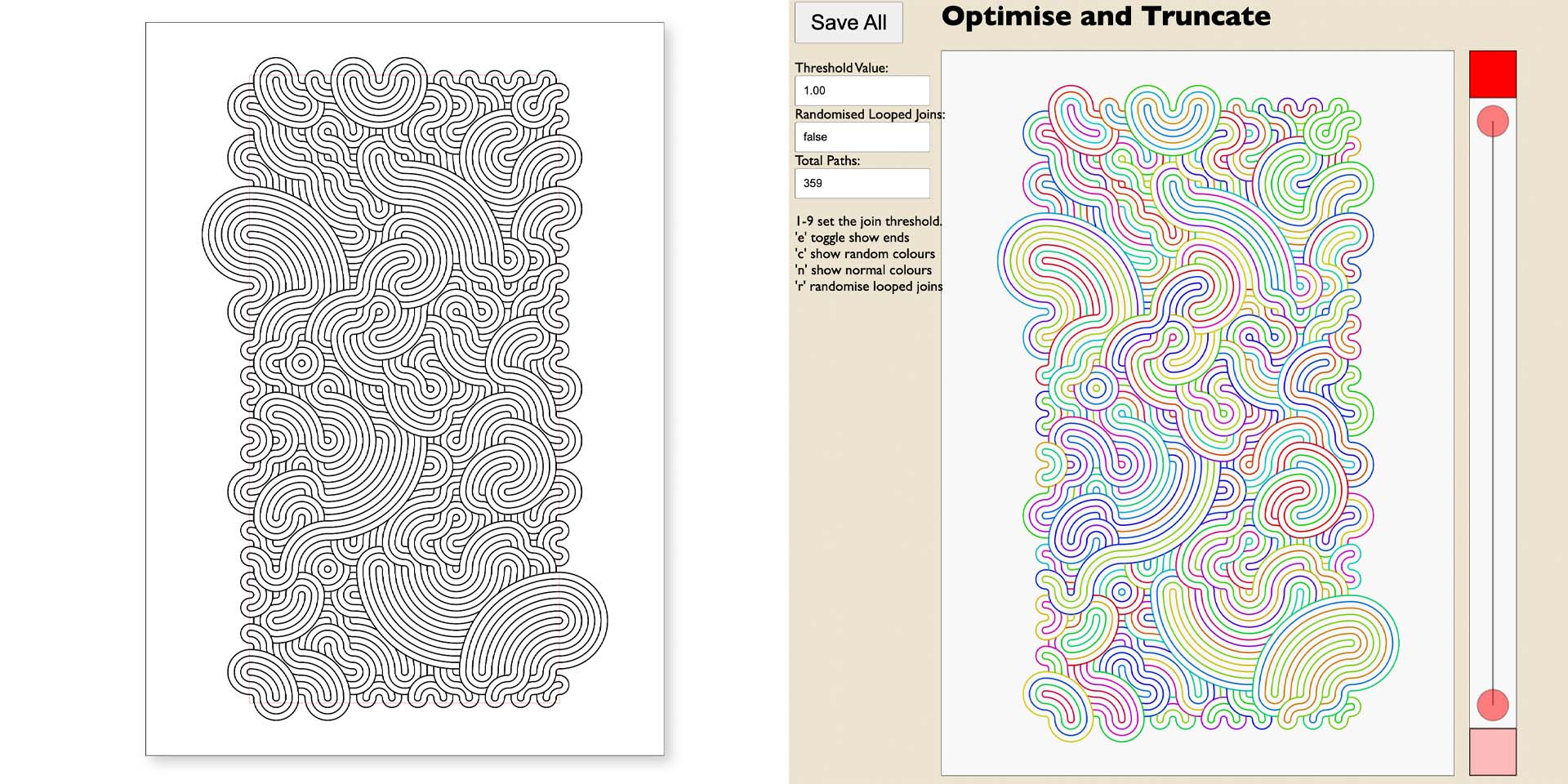
Task: Click the black line artwork page preview
Action: 405,389
